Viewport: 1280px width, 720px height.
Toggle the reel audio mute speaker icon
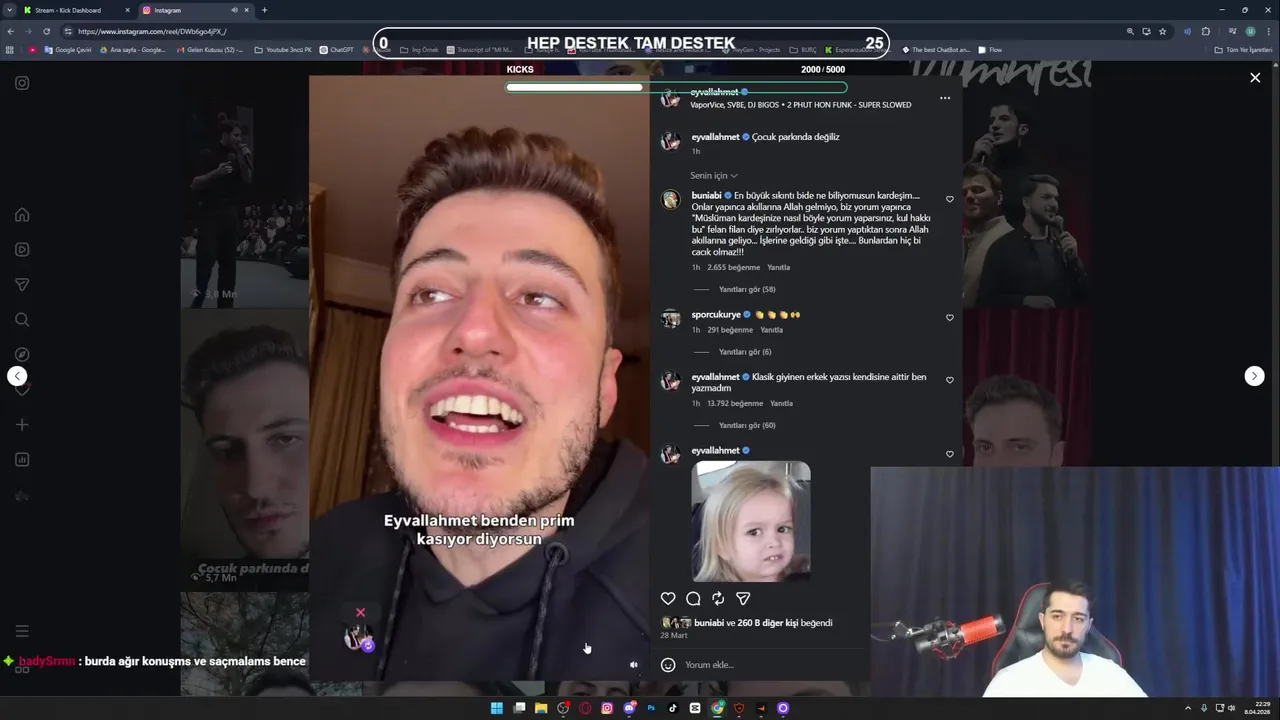point(633,665)
